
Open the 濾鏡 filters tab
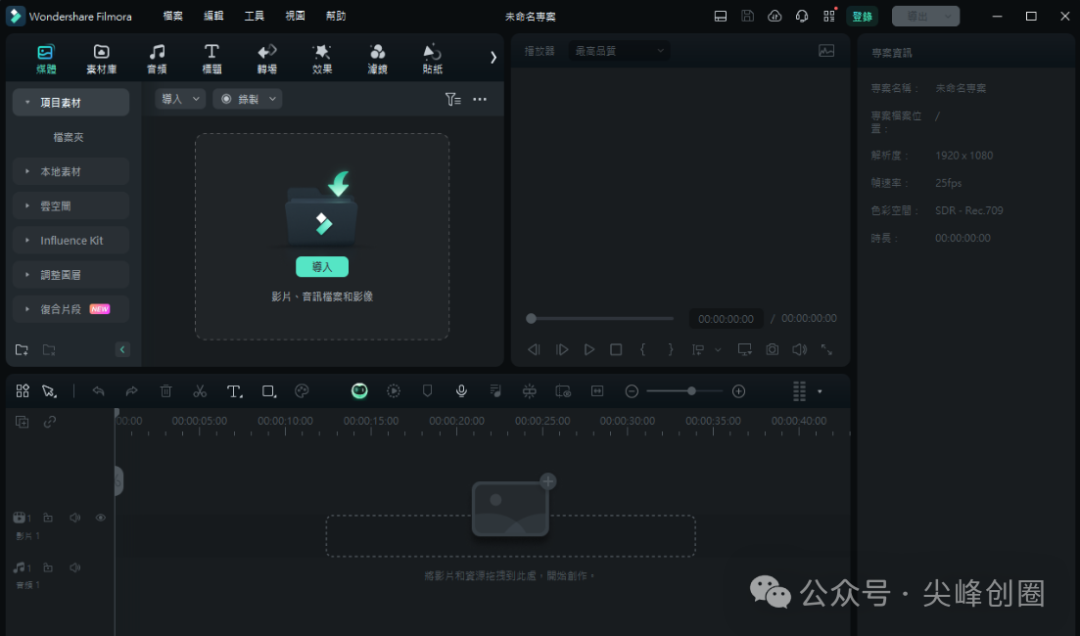pyautogui.click(x=377, y=59)
